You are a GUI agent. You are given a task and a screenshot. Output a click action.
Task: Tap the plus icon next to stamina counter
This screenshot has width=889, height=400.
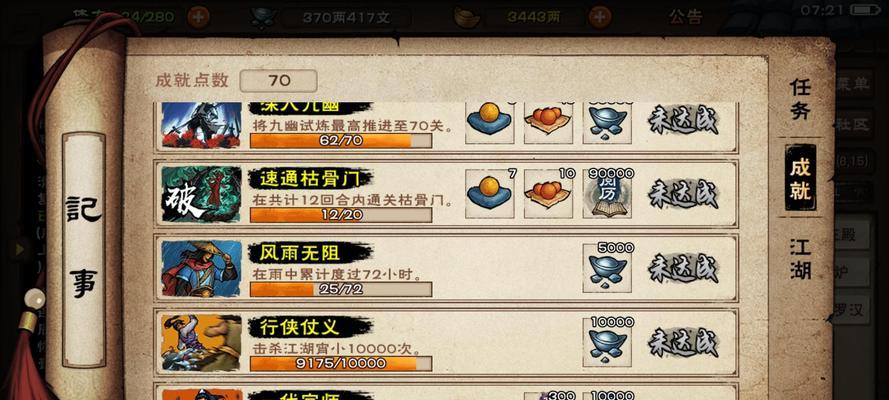[198, 18]
